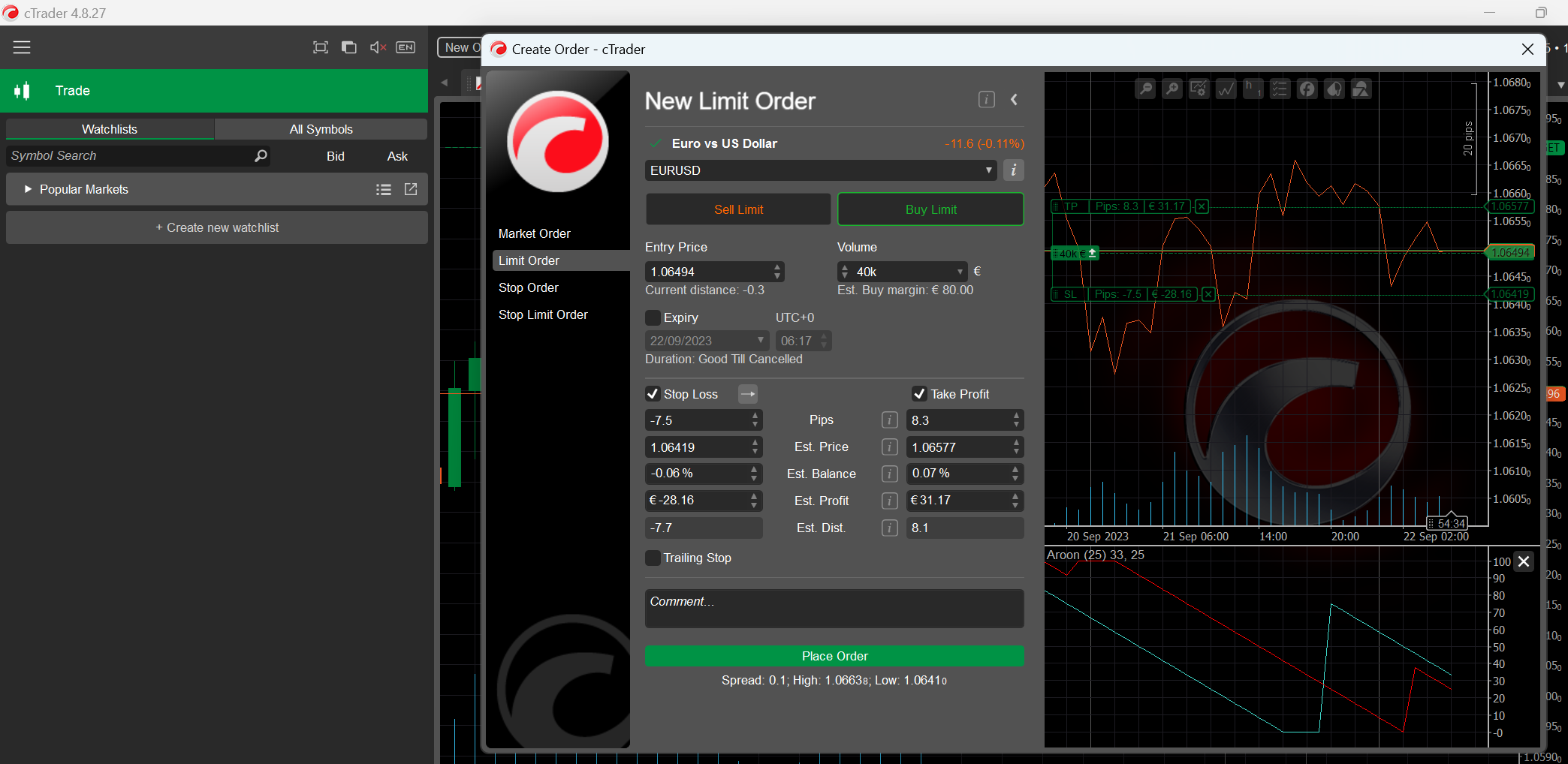
Task: Open the EURUSD symbol dropdown
Action: 988,170
